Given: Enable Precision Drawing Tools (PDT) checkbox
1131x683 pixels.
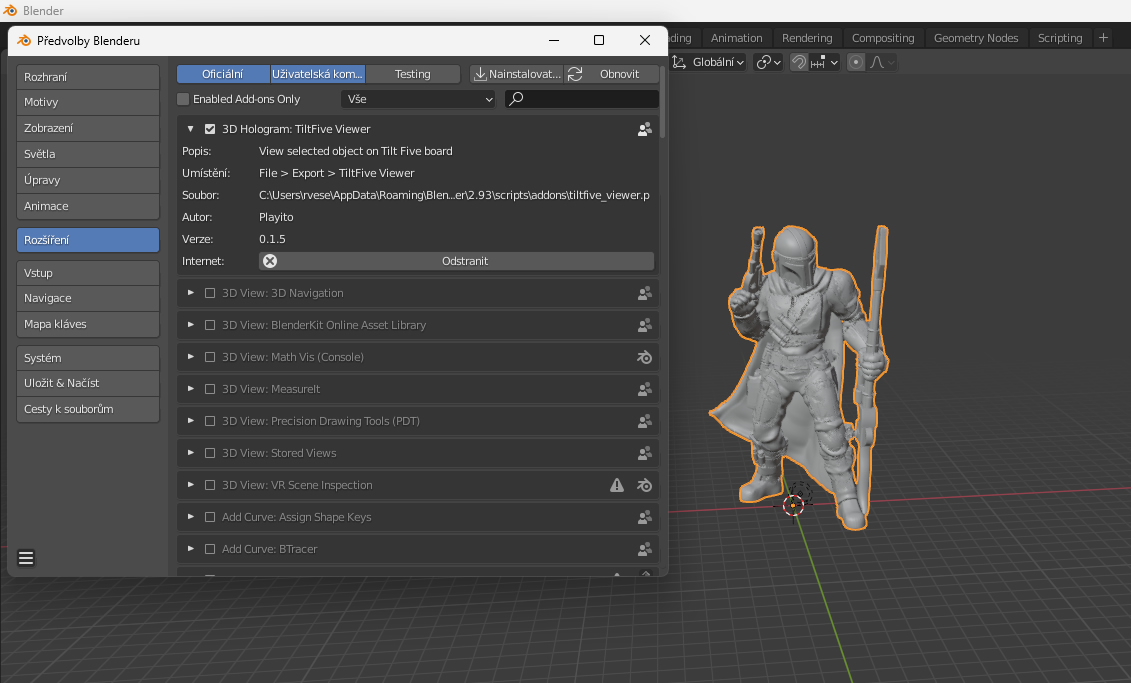Looking at the screenshot, I should click(x=210, y=421).
